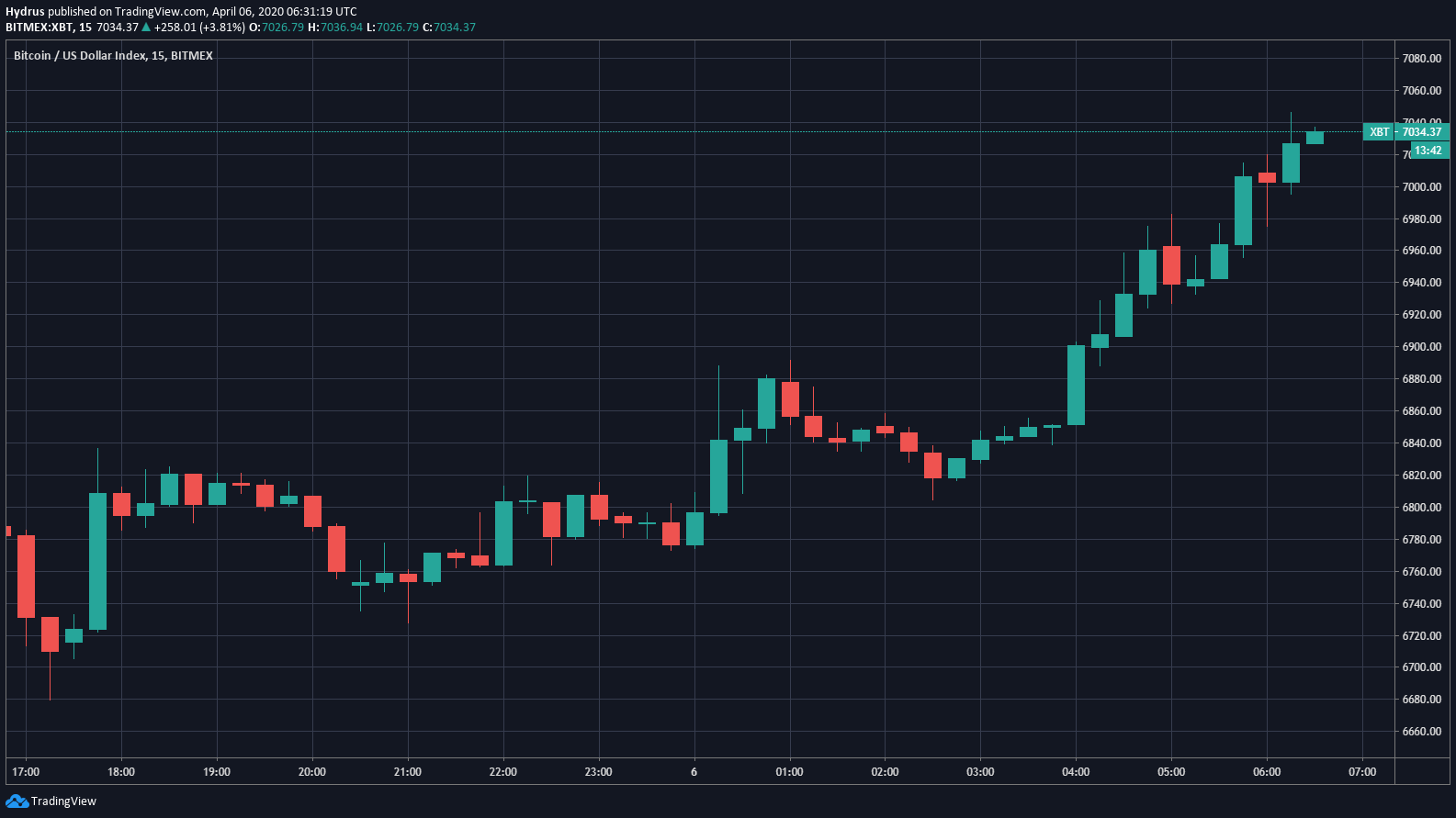Click the 6900.00 price axis label
The height and width of the screenshot is (818, 1456).
pyautogui.click(x=1421, y=347)
